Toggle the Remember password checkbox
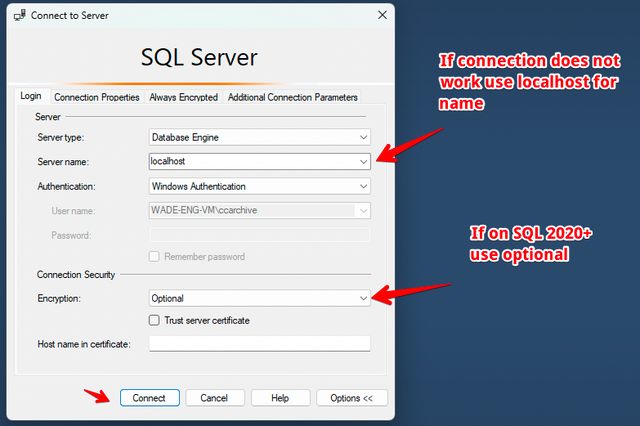This screenshot has width=640, height=426. [154, 257]
